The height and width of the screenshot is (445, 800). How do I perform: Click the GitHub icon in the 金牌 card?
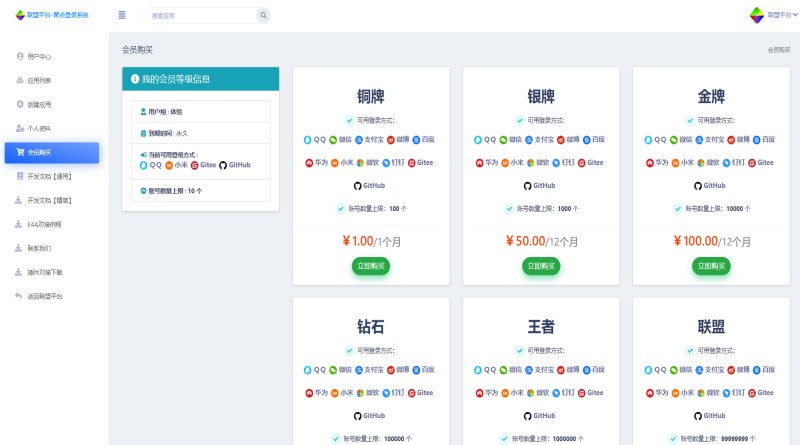coord(698,186)
